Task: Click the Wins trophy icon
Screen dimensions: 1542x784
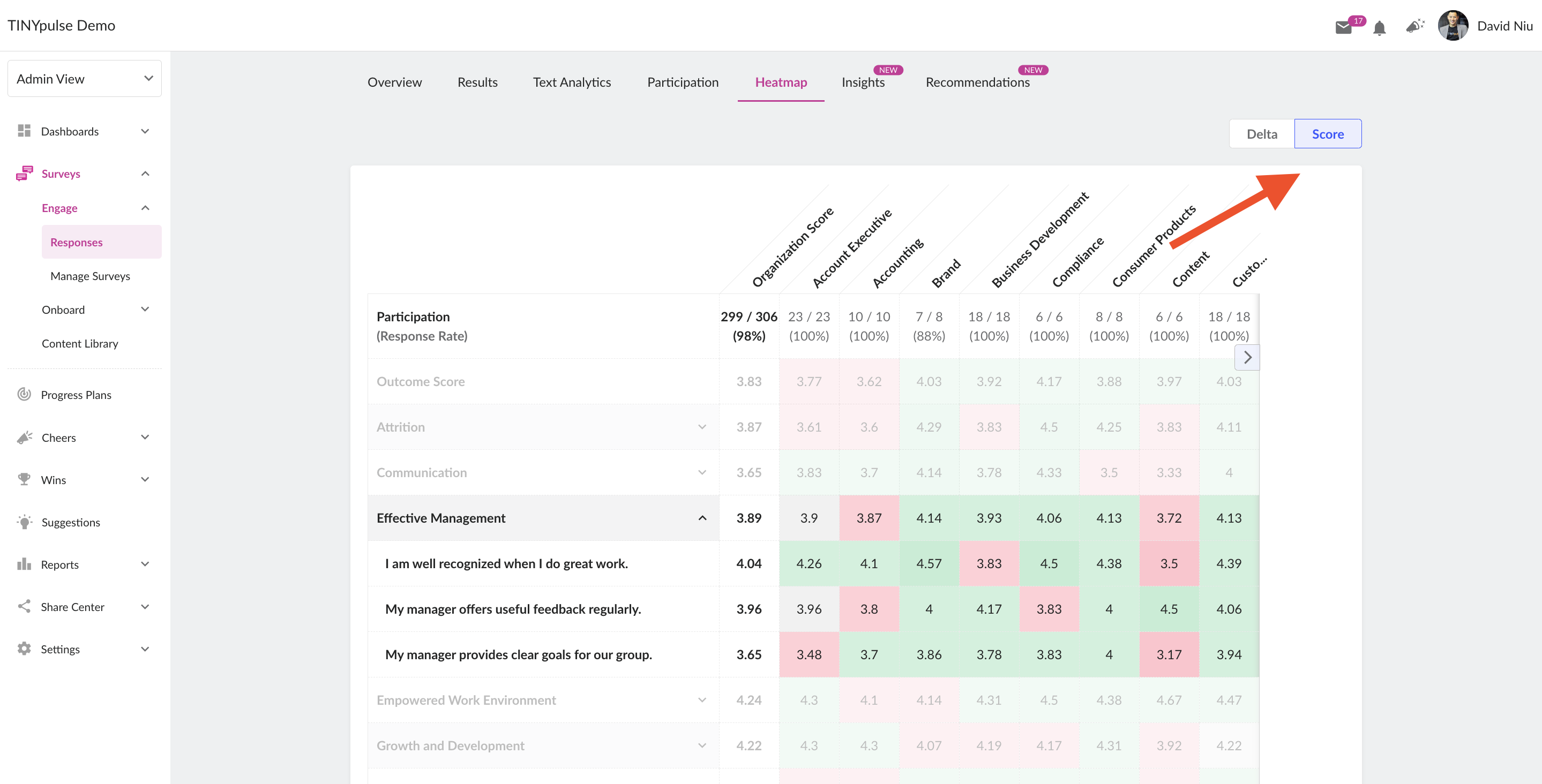Action: 24,479
